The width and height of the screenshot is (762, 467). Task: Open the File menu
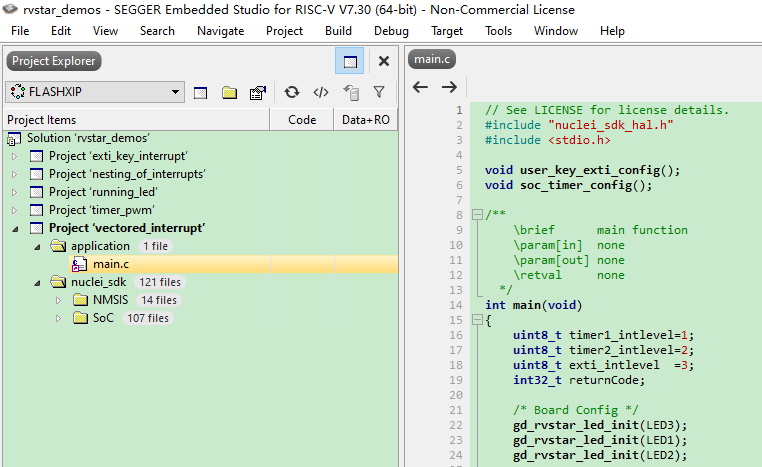point(20,31)
